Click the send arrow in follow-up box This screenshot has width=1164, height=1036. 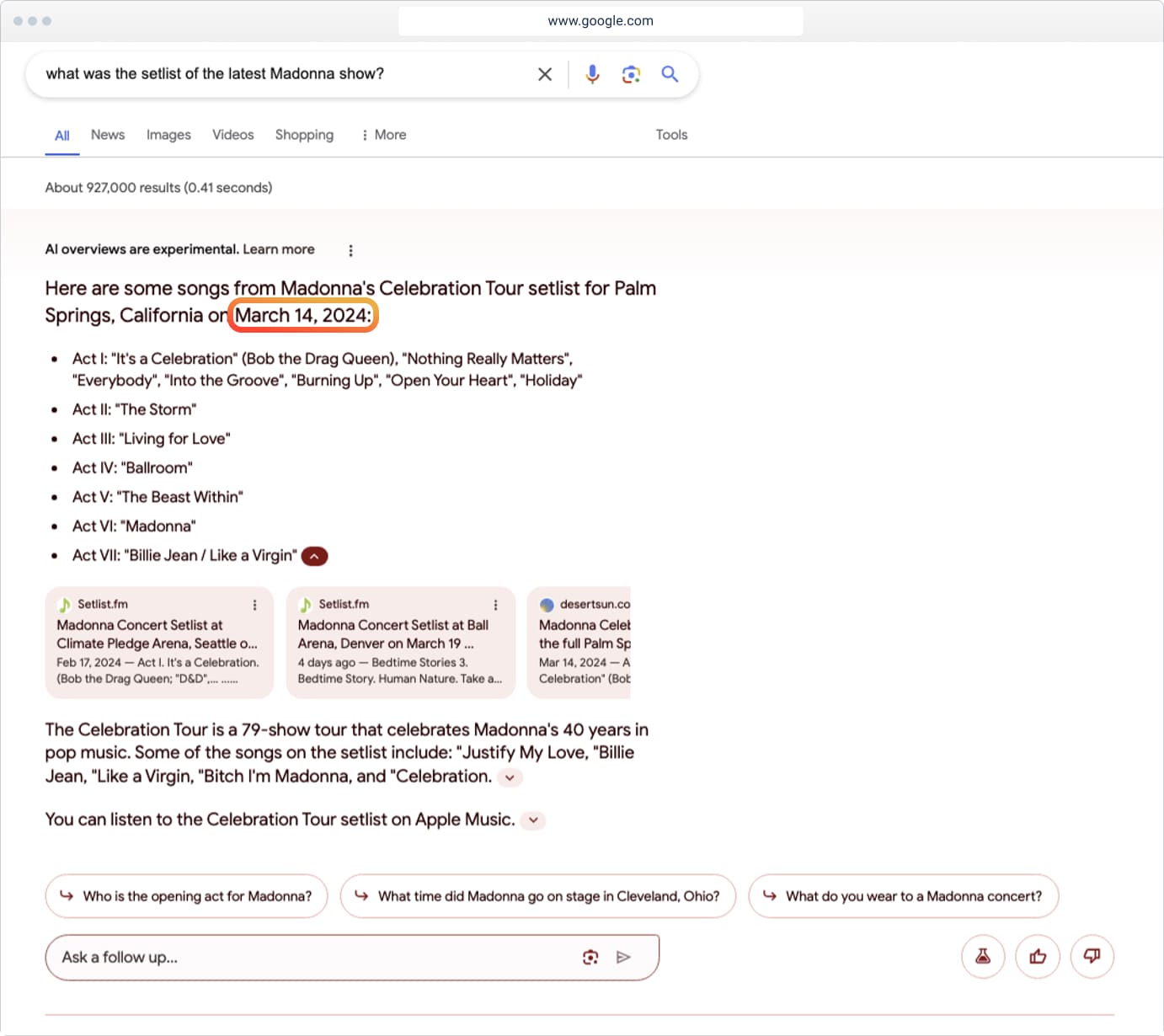[623, 957]
